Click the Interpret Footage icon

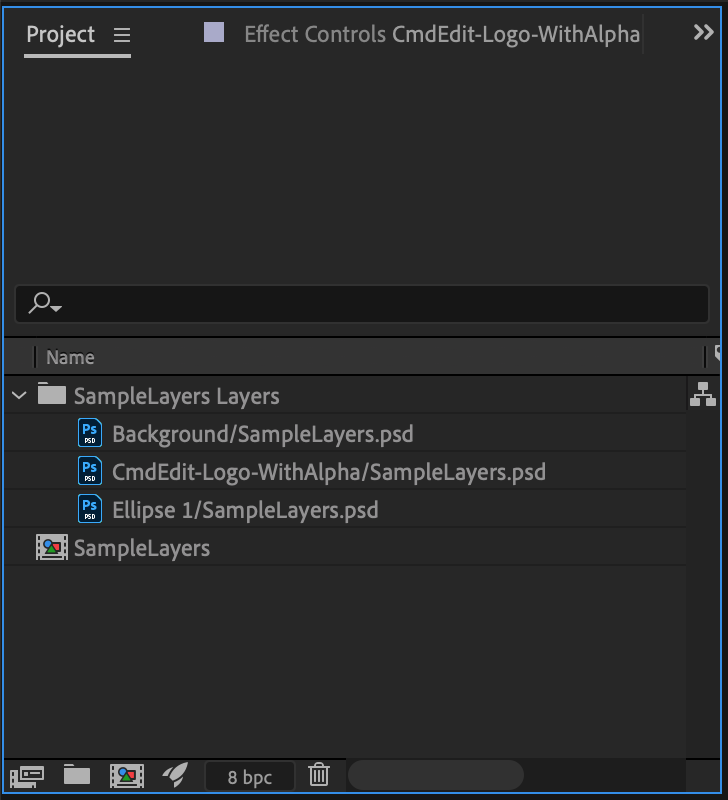click(x=27, y=776)
